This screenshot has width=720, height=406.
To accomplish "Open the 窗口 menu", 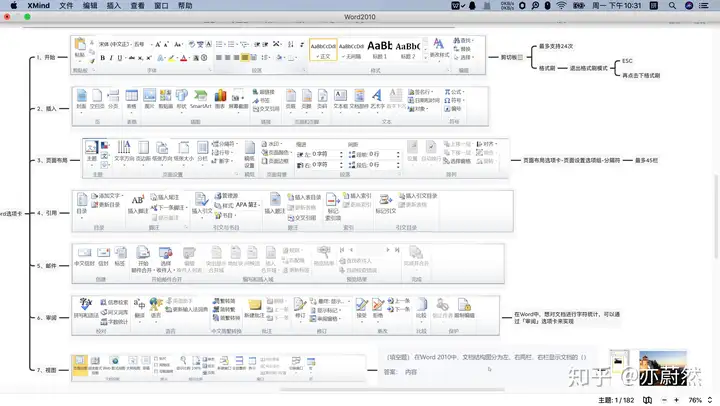I will point(161,6).
